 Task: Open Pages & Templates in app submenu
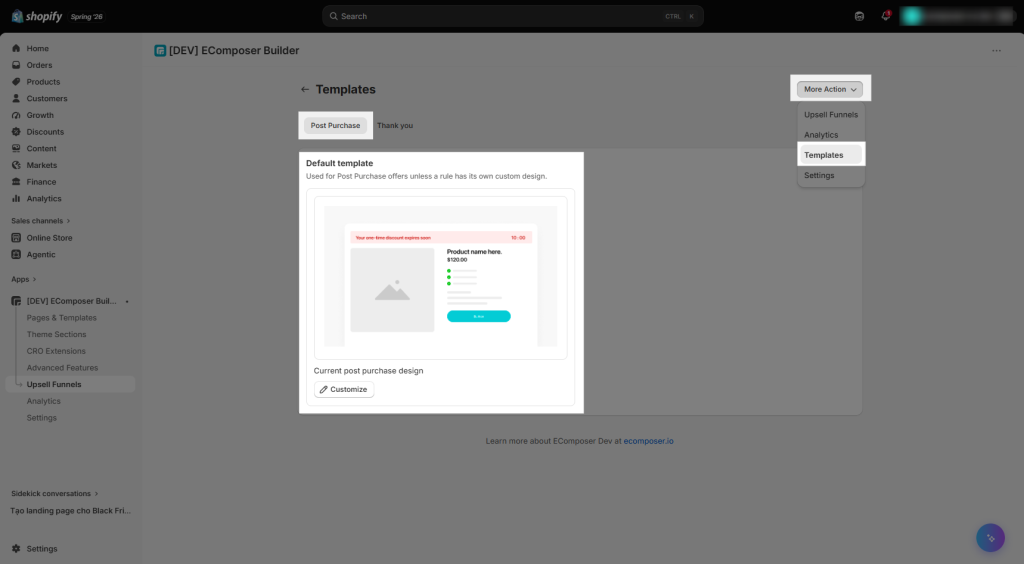click(x=61, y=318)
